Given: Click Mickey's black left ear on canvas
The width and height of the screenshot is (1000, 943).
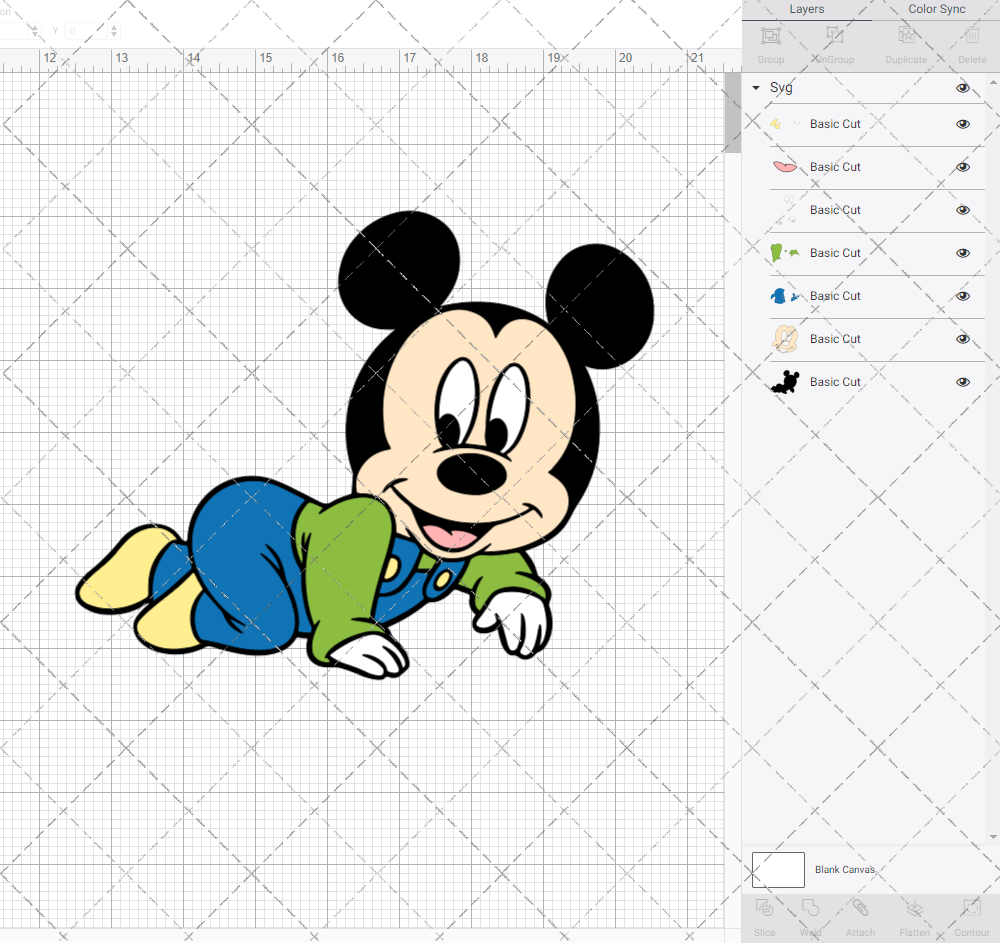Looking at the screenshot, I should (399, 268).
